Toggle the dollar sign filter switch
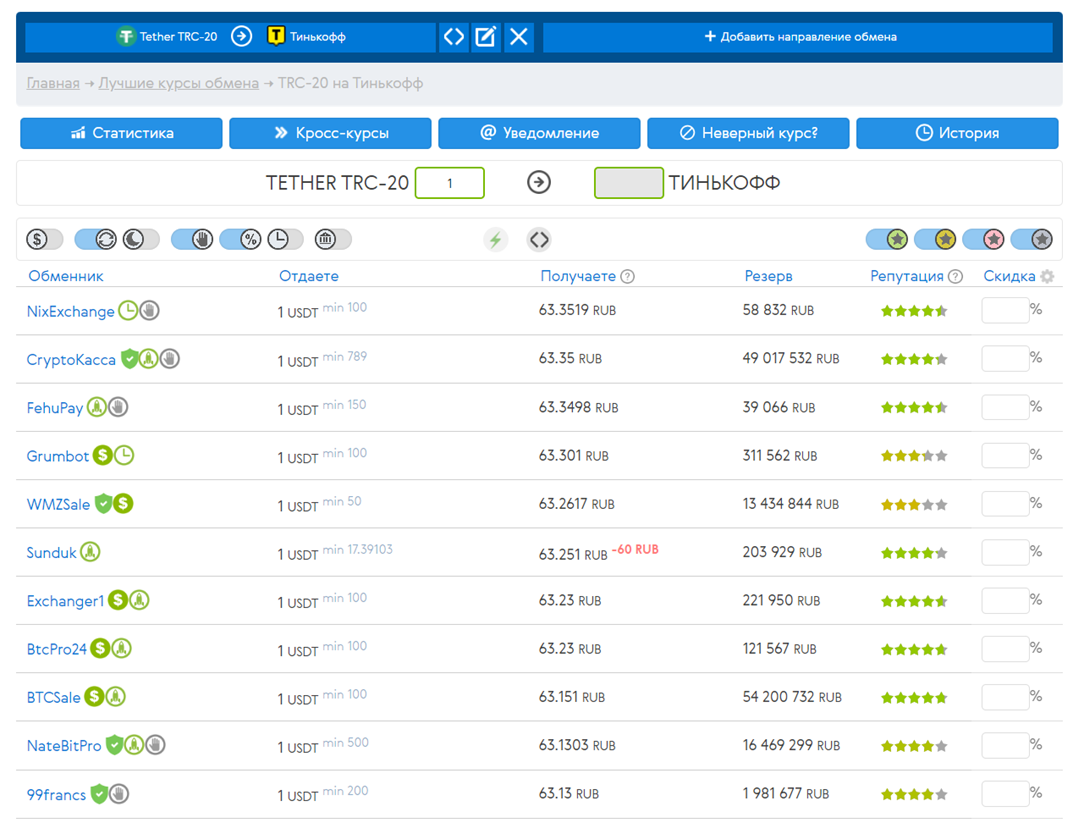This screenshot has width=1084, height=823. click(x=44, y=240)
